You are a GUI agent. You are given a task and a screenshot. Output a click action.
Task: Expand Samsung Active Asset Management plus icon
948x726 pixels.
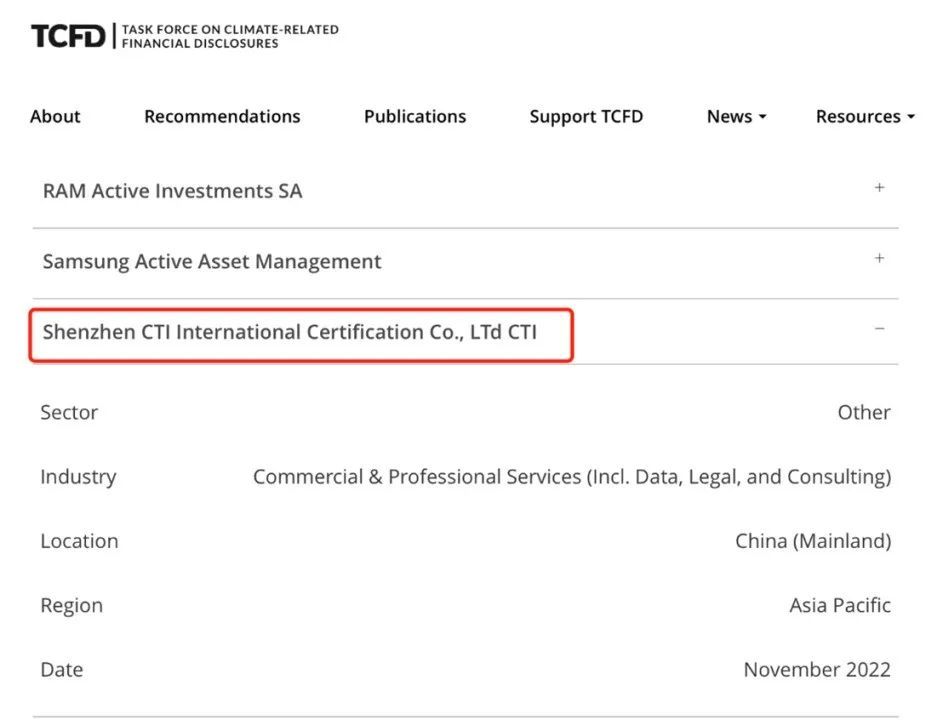pos(880,259)
